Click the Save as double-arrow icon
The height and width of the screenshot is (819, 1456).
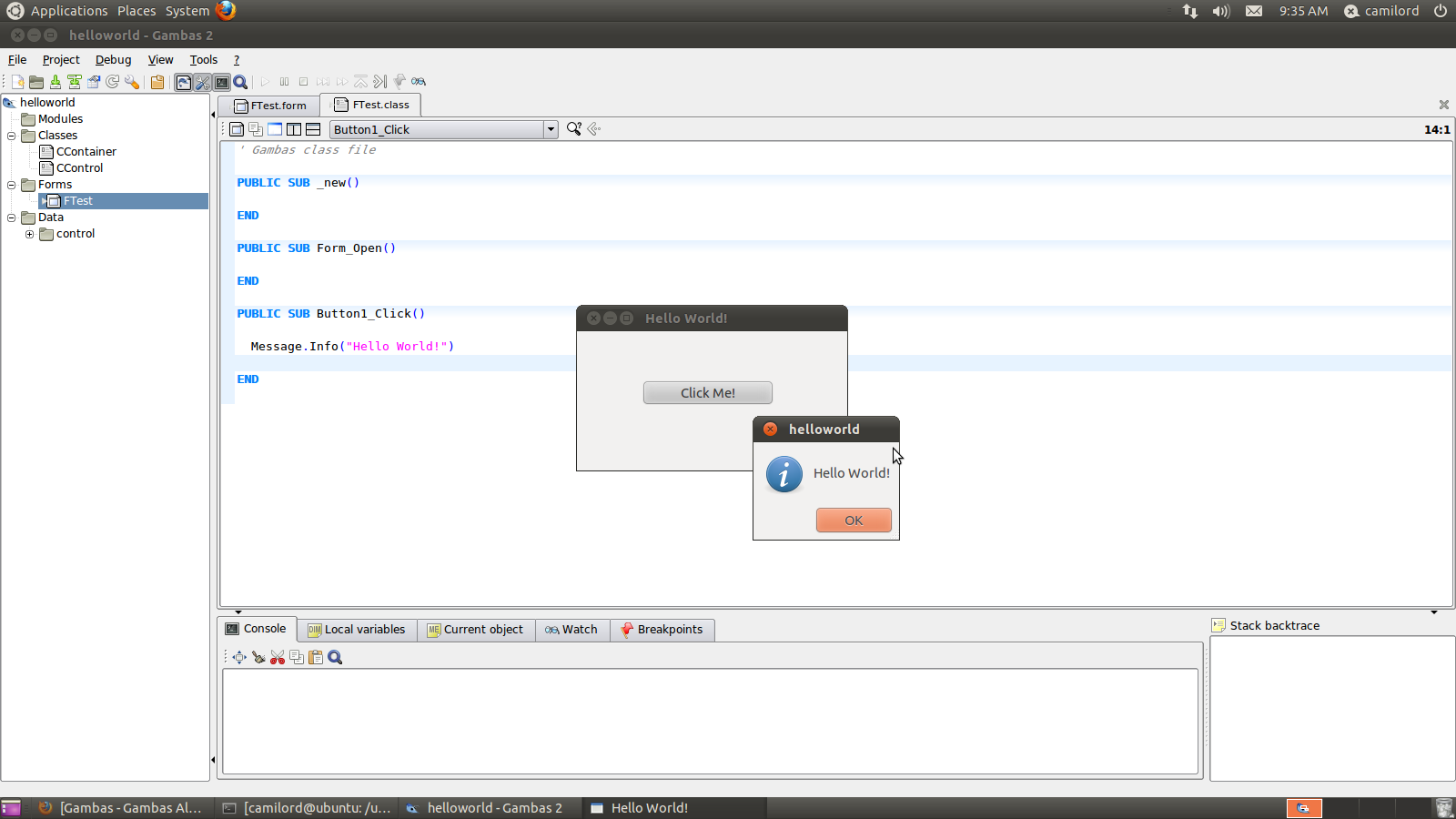[x=75, y=82]
